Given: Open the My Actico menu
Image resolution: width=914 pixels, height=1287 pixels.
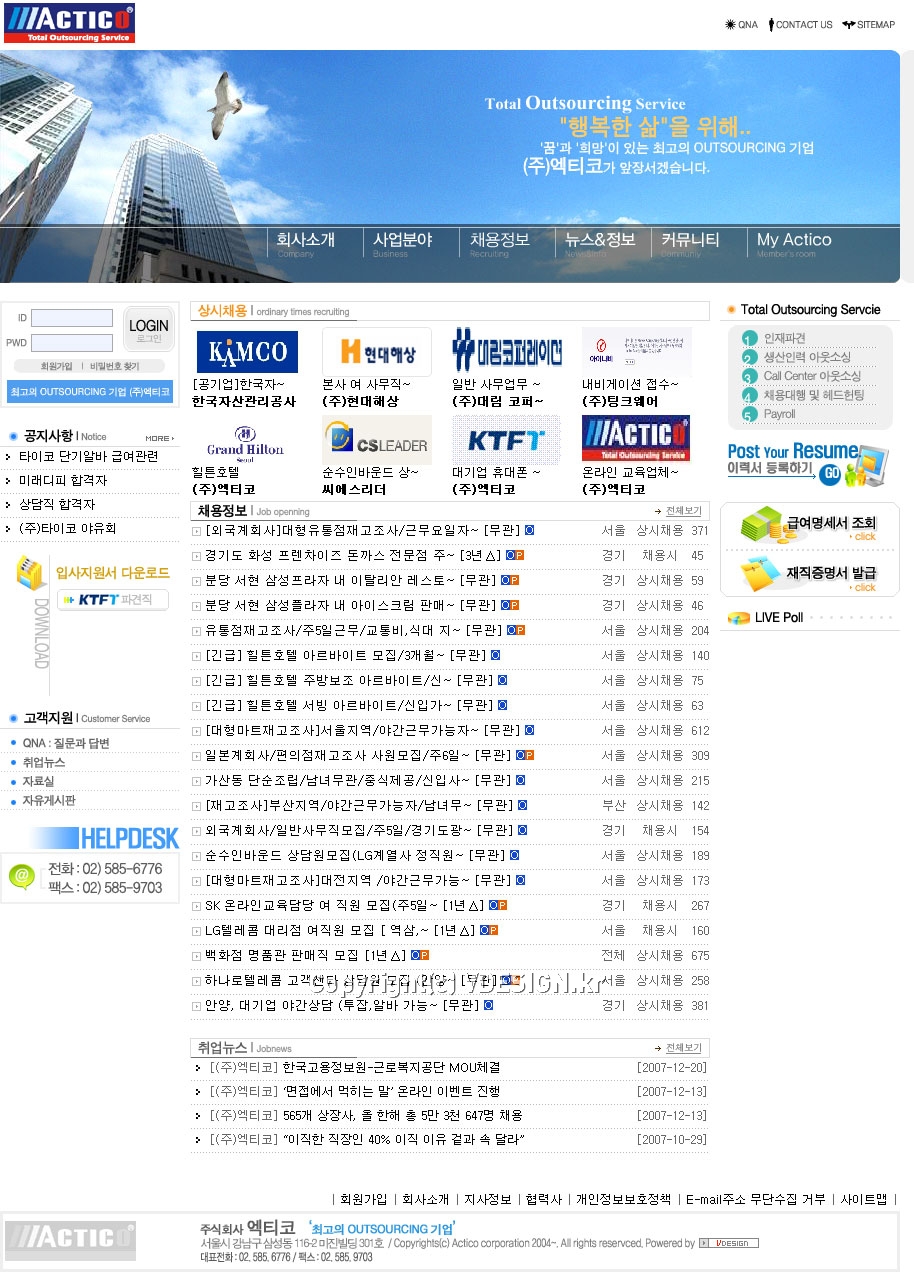Looking at the screenshot, I should (x=794, y=240).
